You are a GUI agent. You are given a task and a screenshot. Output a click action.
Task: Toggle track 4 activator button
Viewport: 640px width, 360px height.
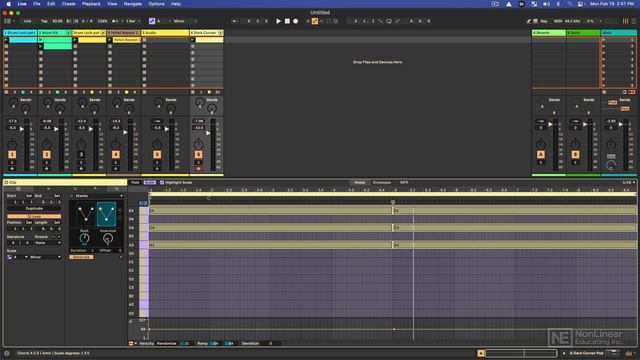116,154
